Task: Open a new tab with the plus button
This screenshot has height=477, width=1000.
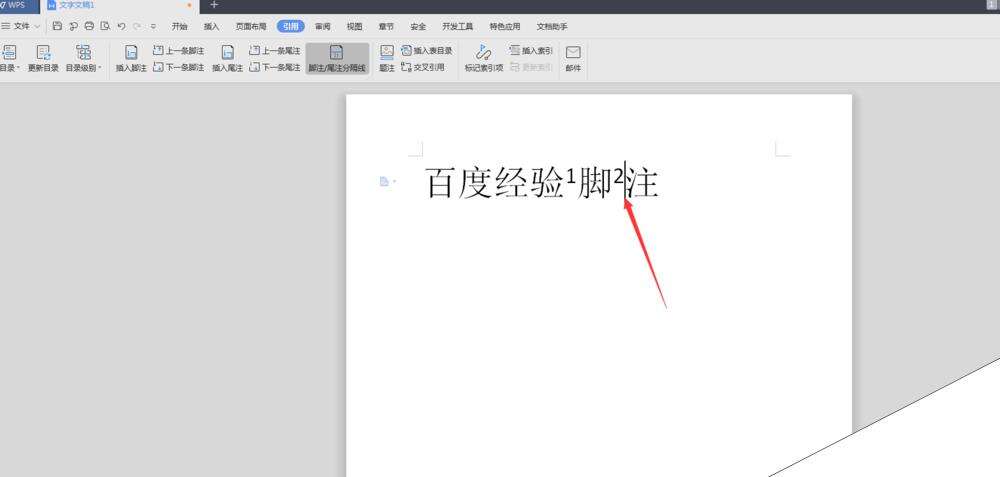Action: pyautogui.click(x=214, y=4)
